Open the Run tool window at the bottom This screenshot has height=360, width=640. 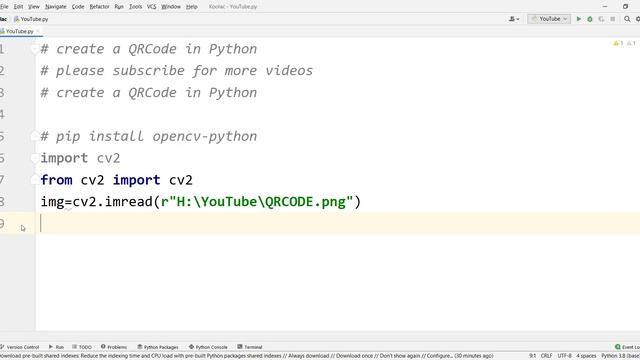[56, 347]
